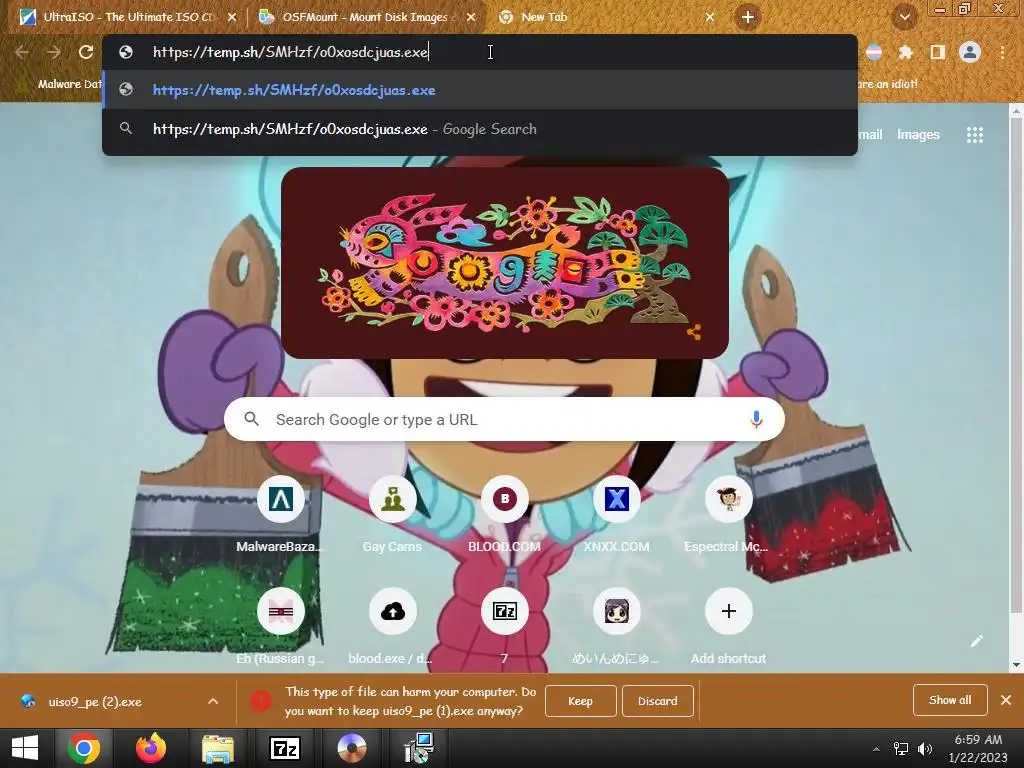Viewport: 1024px width, 768px height.
Task: Close the OSFMount tab
Action: coord(471,18)
